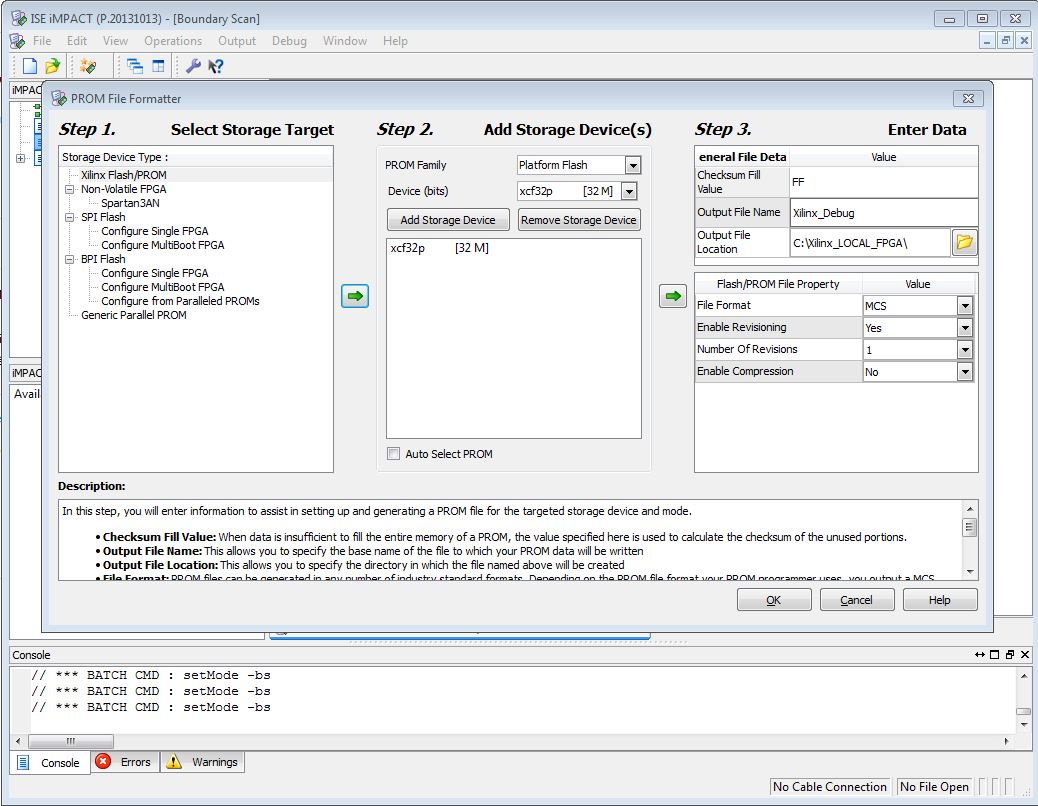This screenshot has height=806, width=1038.
Task: Click green arrow between Step 1 and Step 2
Action: tap(355, 296)
